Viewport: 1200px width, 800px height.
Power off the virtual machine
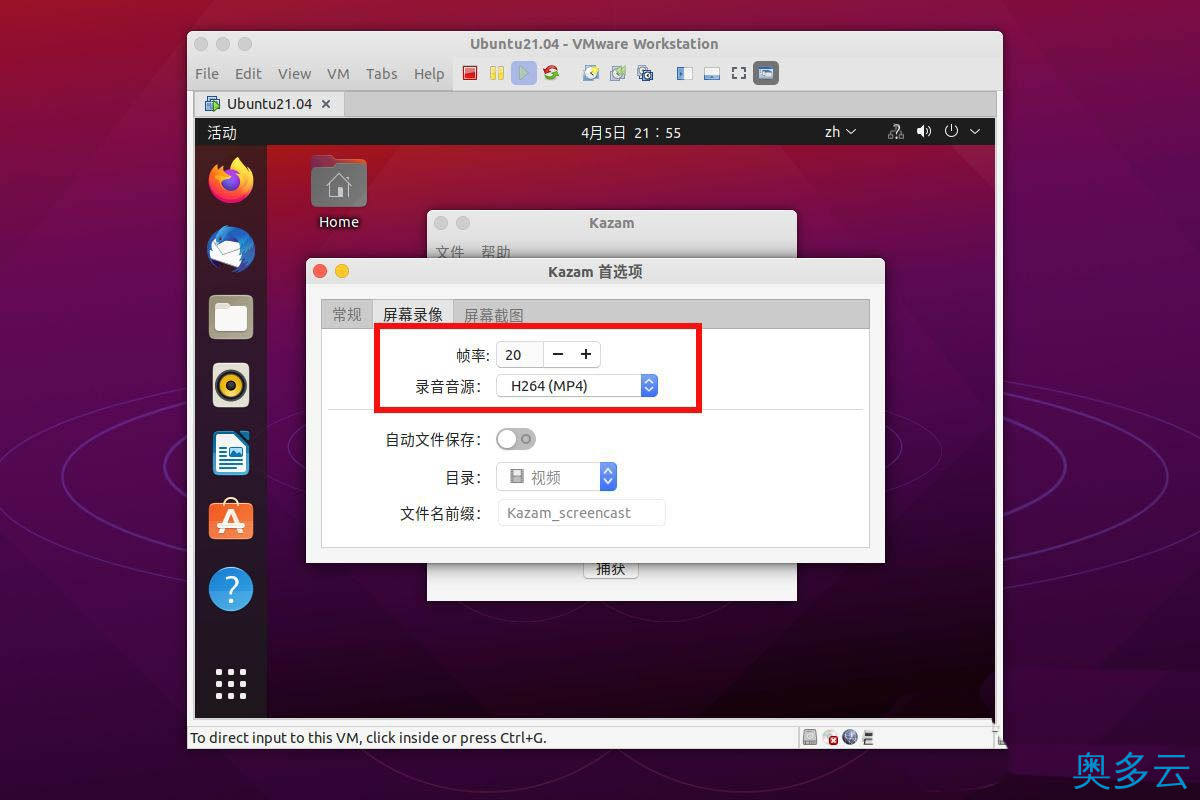469,72
